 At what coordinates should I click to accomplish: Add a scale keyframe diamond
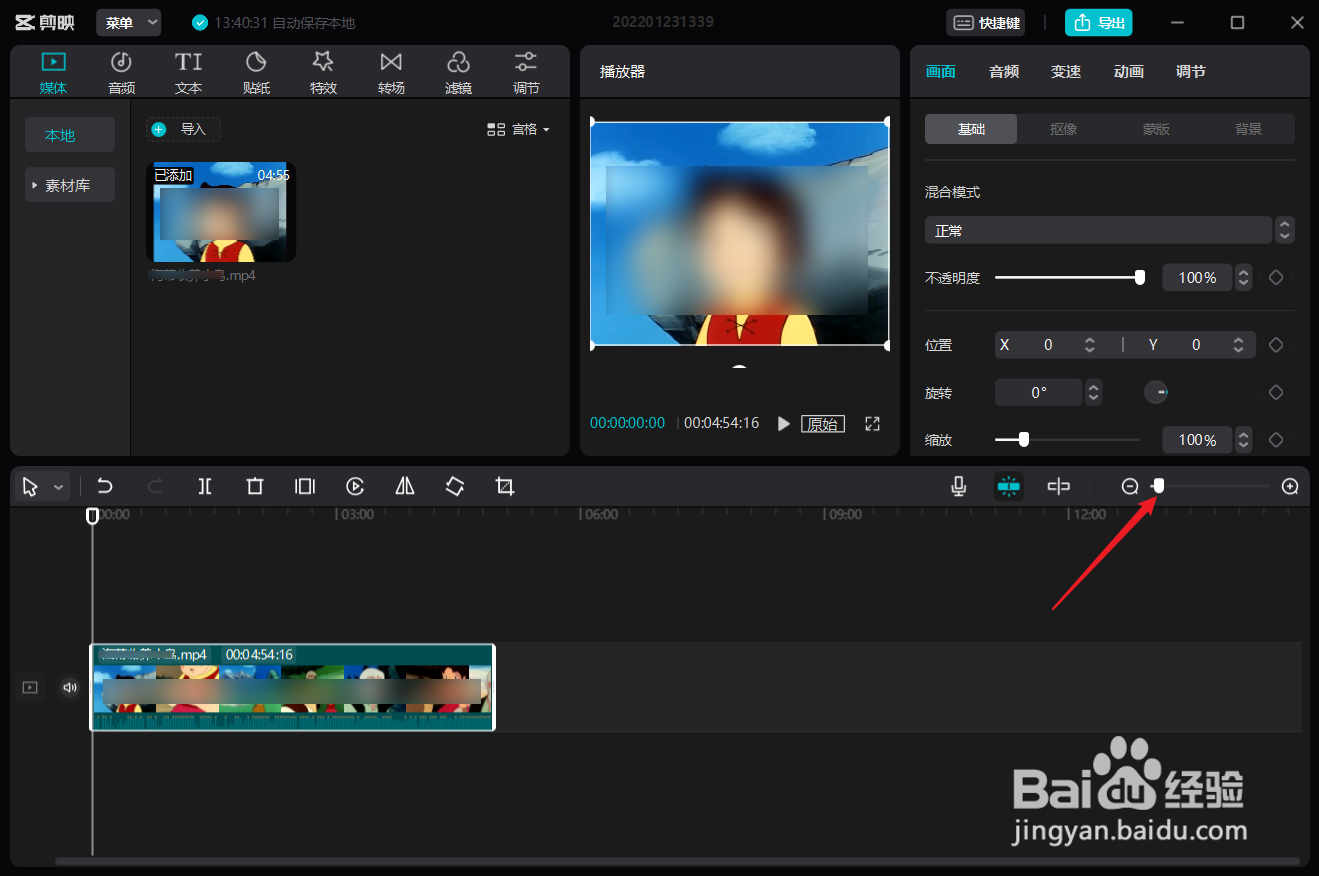(1276, 440)
